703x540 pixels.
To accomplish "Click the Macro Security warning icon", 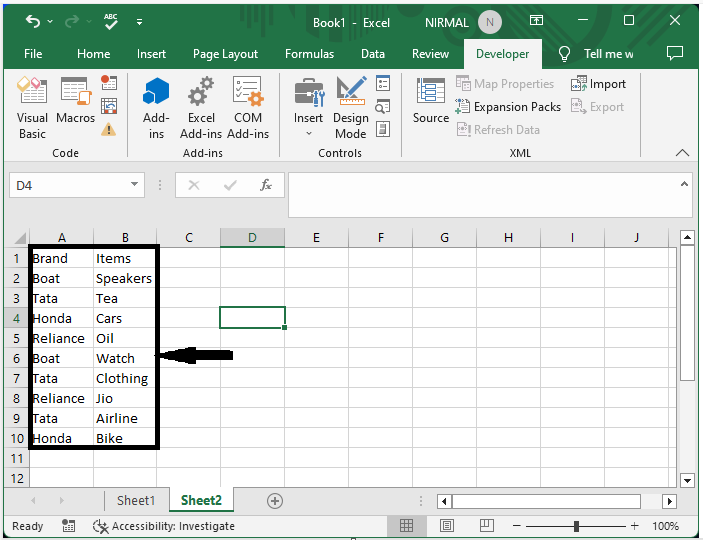I will click(109, 129).
